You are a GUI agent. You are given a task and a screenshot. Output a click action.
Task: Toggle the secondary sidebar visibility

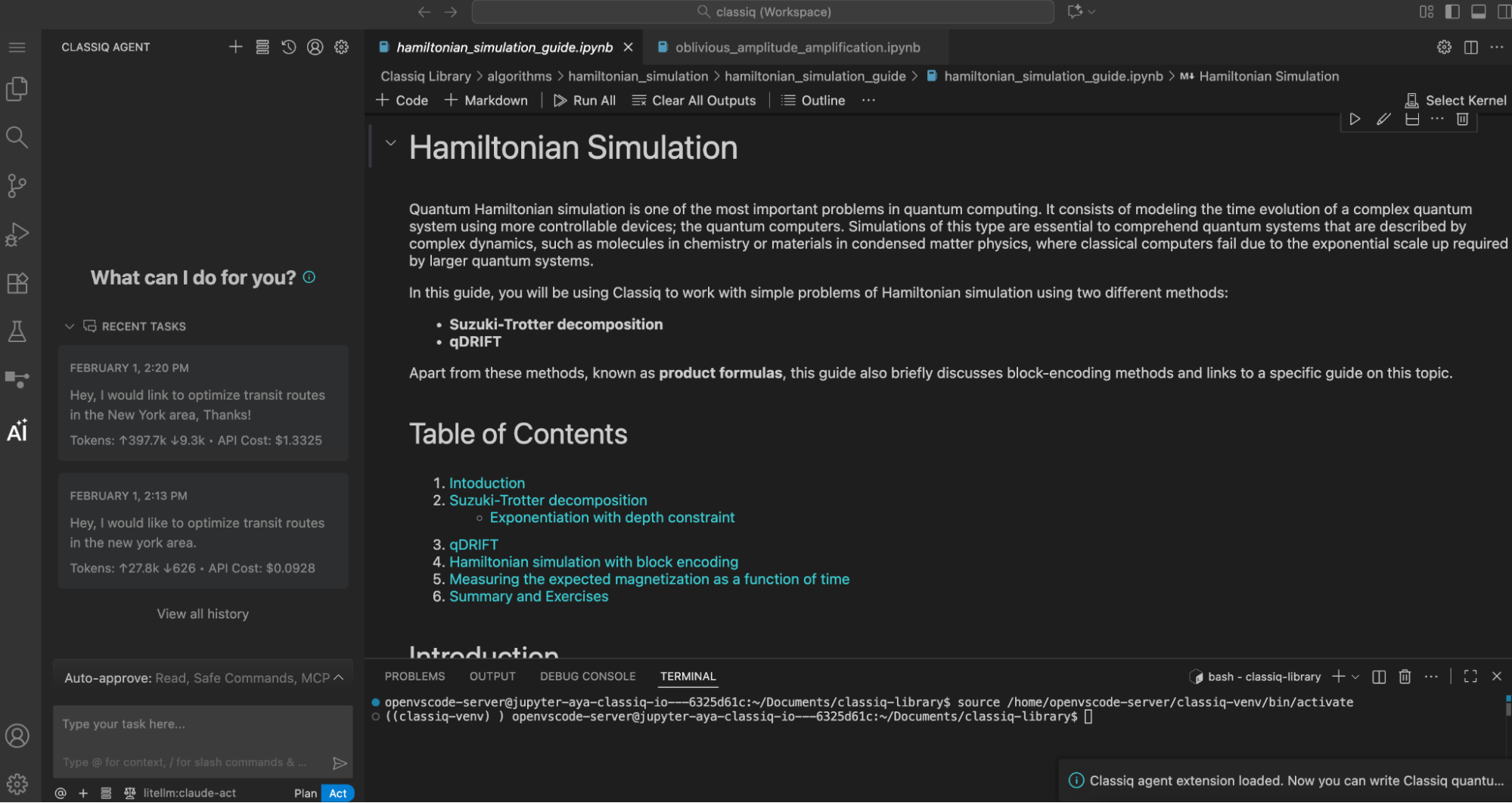[1504, 11]
